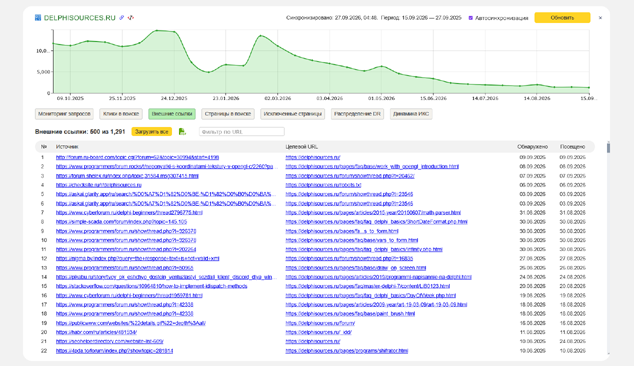The width and height of the screenshot is (634, 366).
Task: Click the Внешние ссылки: 500 из 1,291 counter text
Action: coord(80,131)
